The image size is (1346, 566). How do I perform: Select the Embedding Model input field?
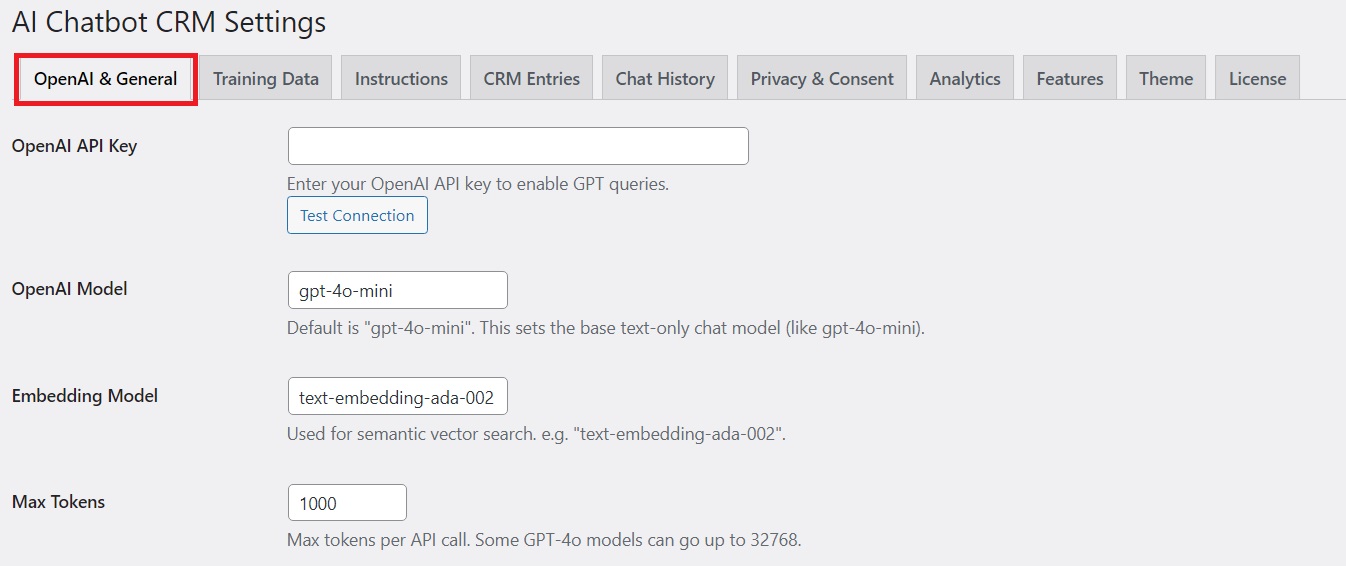pyautogui.click(x=397, y=397)
